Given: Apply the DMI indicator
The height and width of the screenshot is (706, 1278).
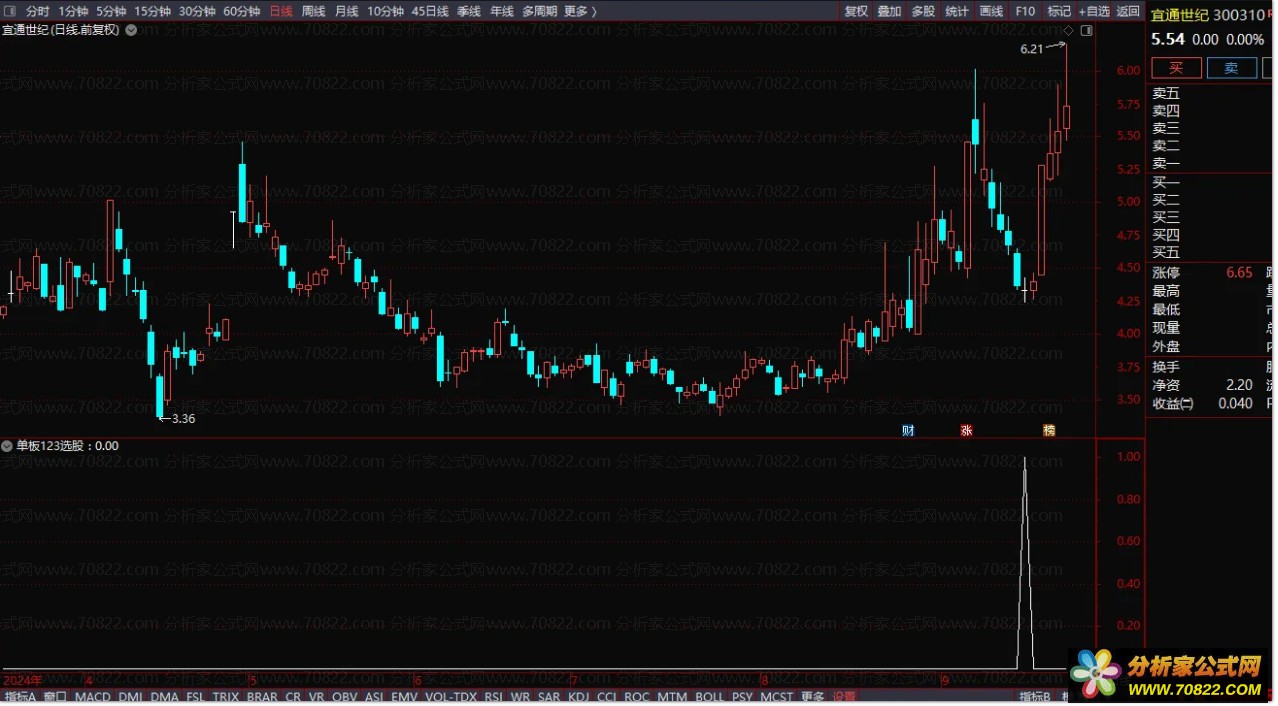Looking at the screenshot, I should click(131, 697).
